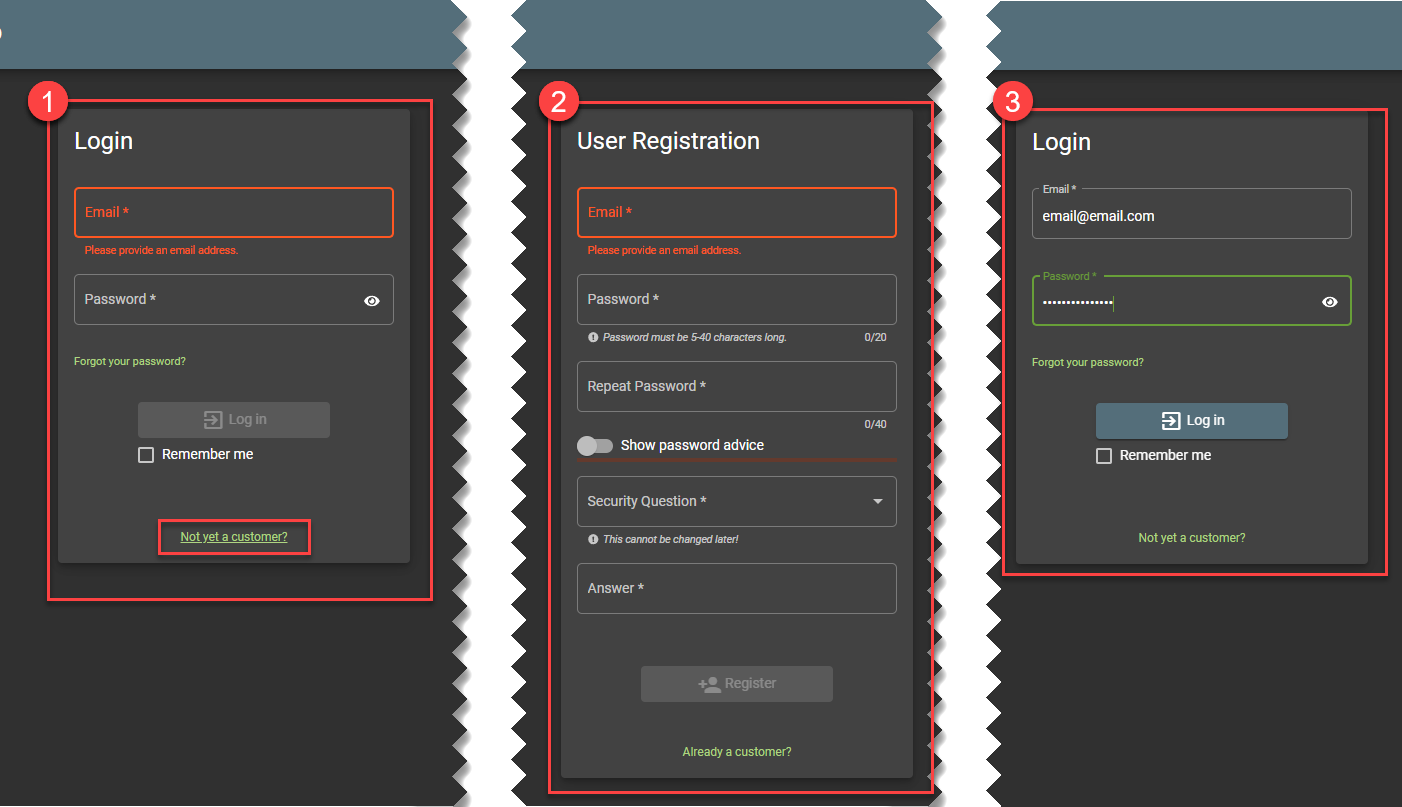Click the red step badge numbered 3
This screenshot has height=807, width=1402.
pos(1012,101)
